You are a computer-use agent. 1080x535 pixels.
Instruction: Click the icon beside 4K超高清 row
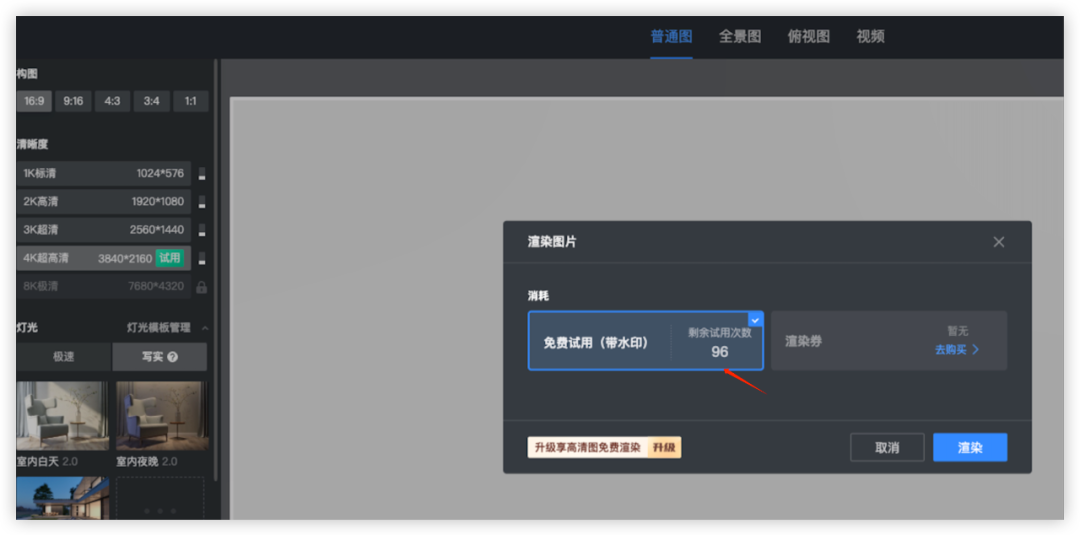(202, 258)
